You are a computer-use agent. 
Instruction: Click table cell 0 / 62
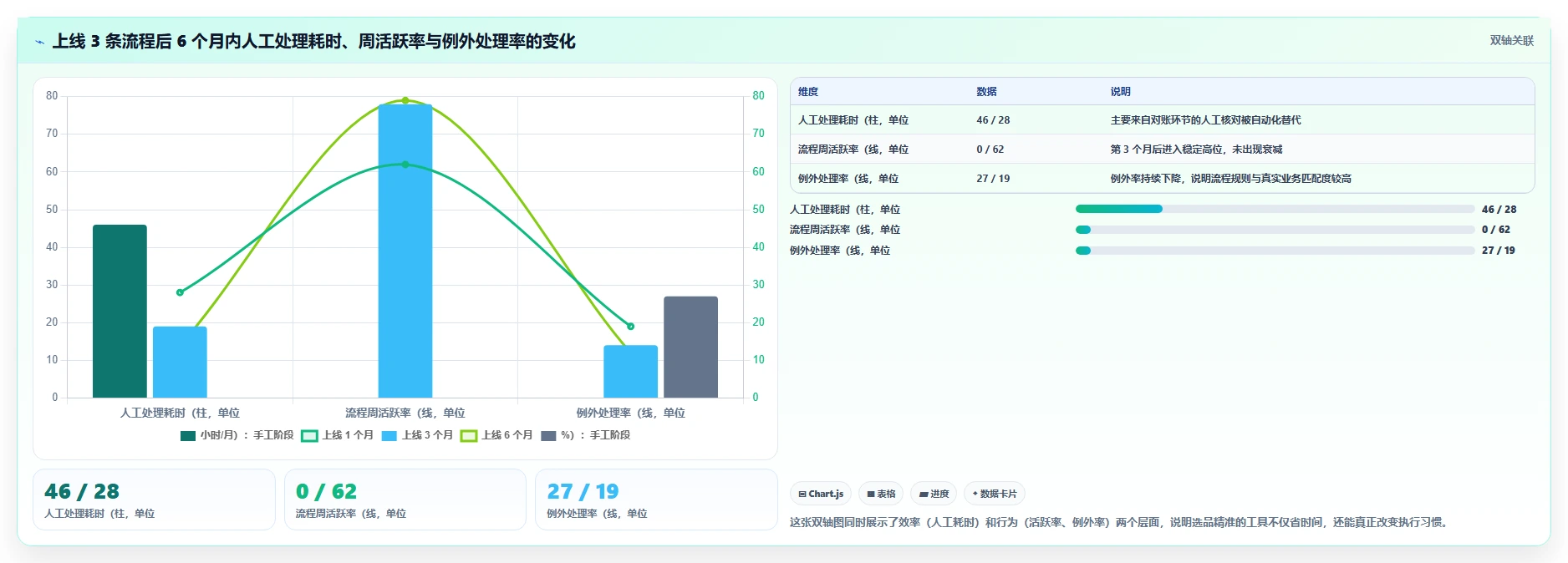[x=990, y=150]
